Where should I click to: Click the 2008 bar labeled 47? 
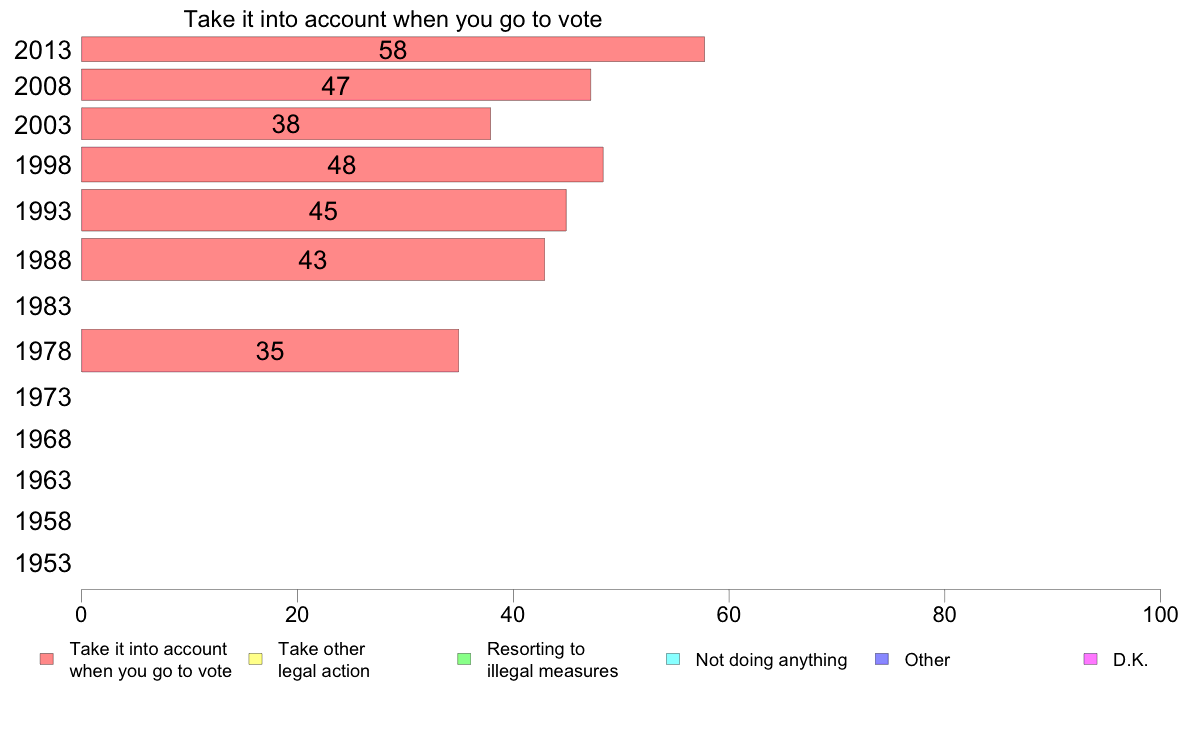336,85
